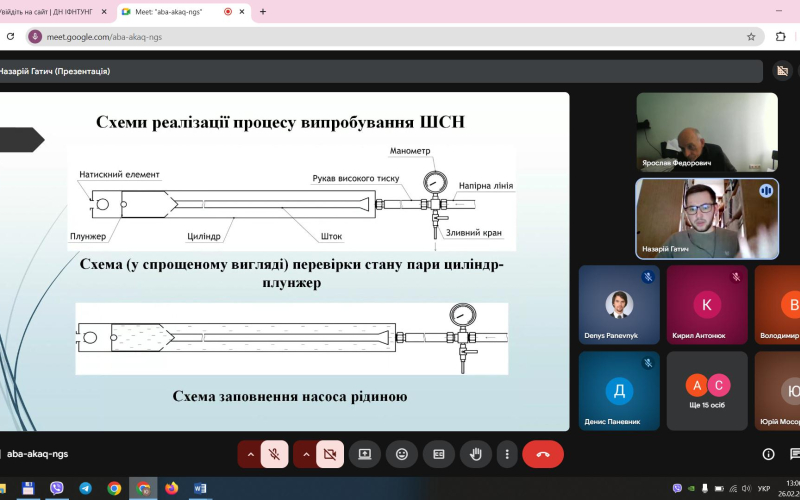Select the Ярослав Федорович video tile
Viewport: 800px width, 500px height.
(706, 132)
